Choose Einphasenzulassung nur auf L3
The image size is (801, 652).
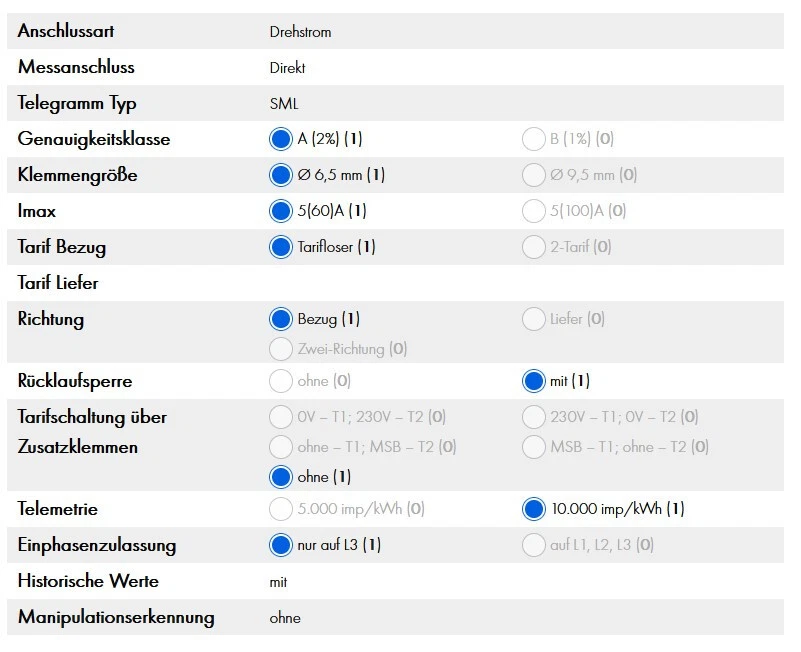tap(280, 545)
